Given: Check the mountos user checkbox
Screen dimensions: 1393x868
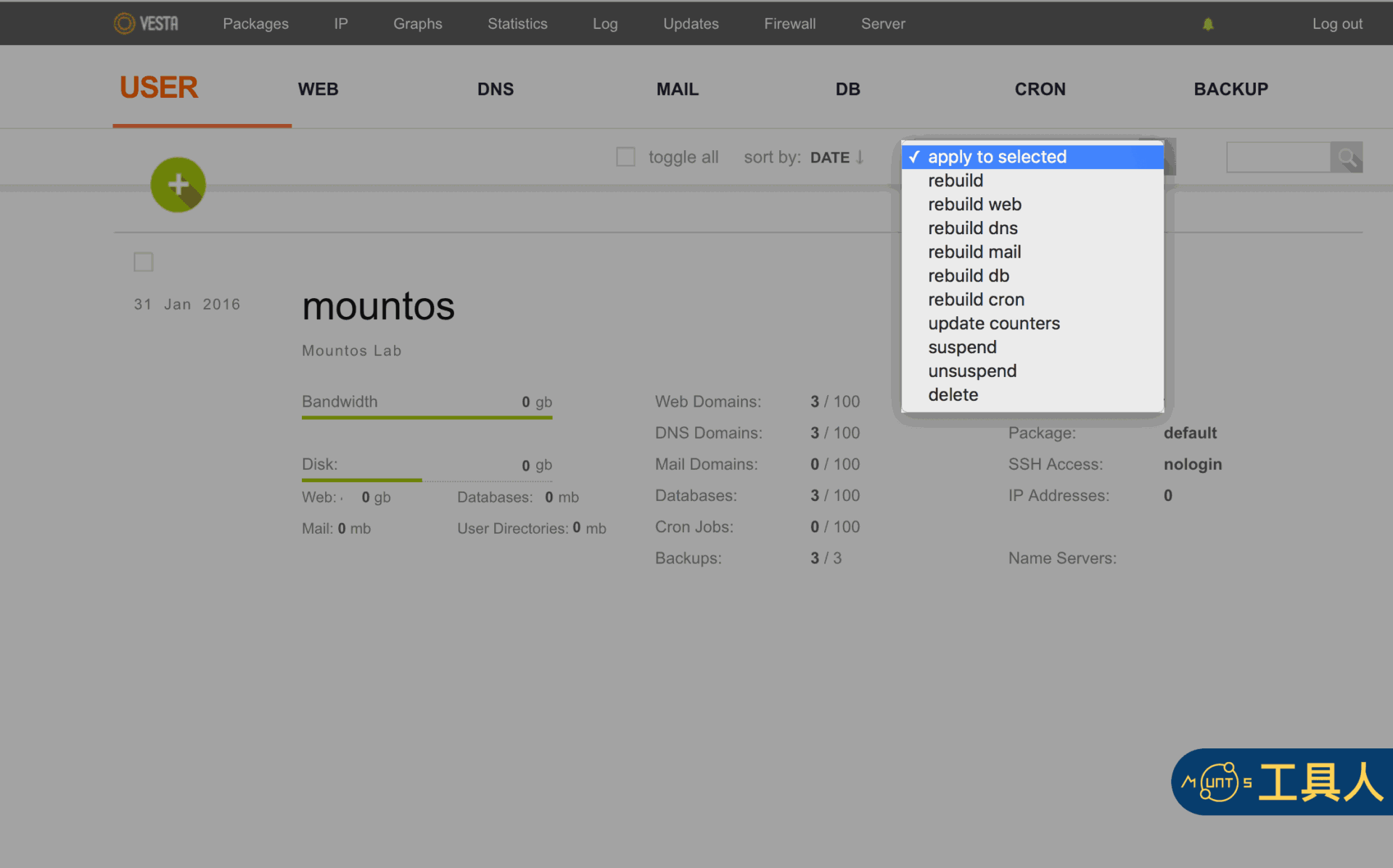Looking at the screenshot, I should (144, 262).
